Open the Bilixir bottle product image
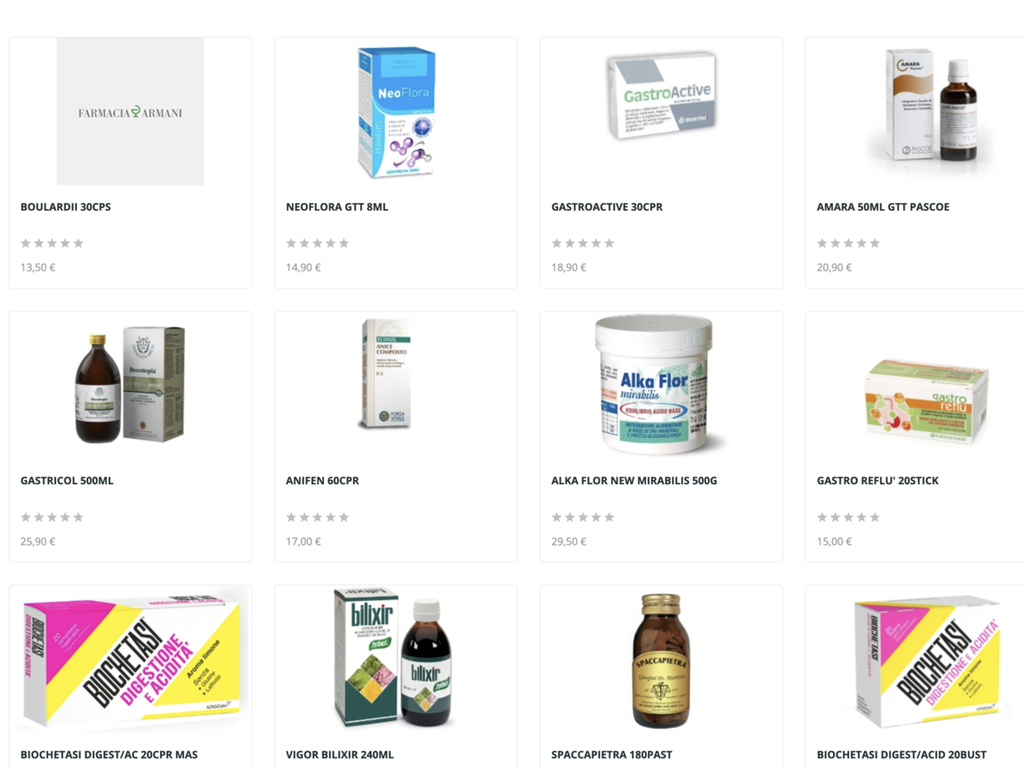This screenshot has width=1024, height=768. 394,657
